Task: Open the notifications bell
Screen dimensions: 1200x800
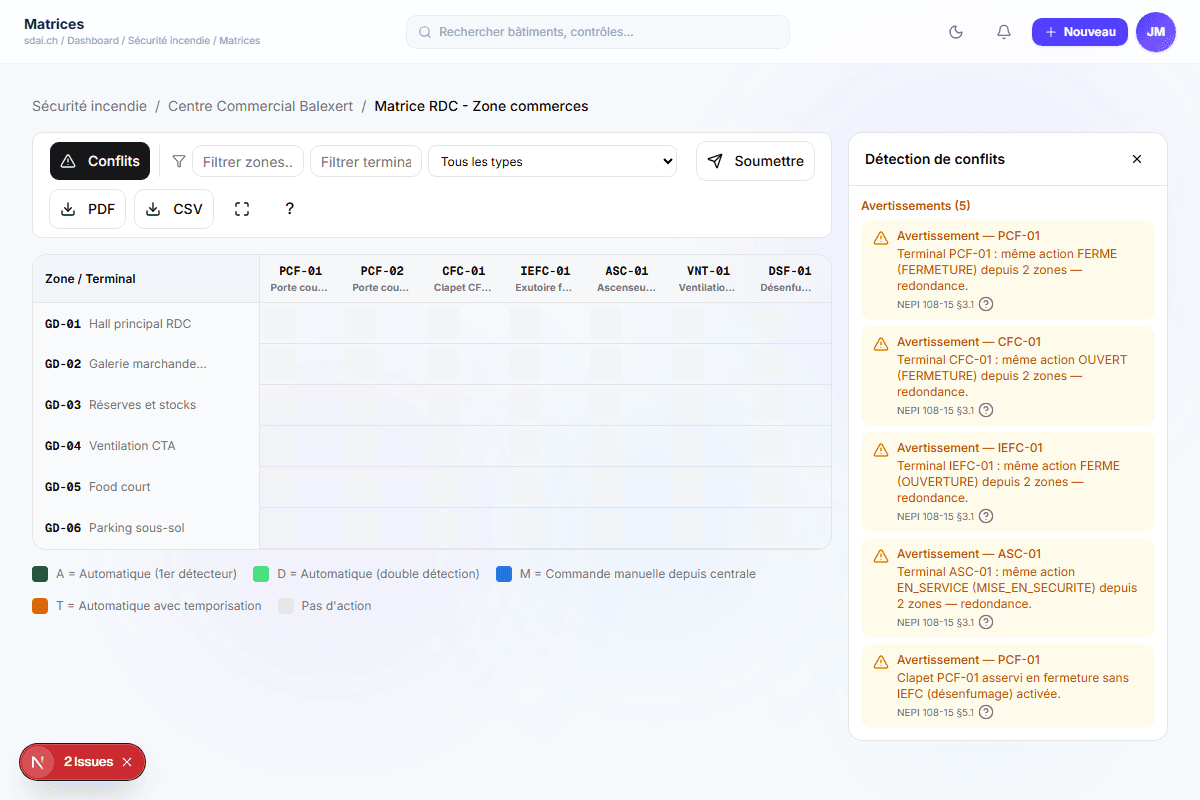Action: (1004, 32)
